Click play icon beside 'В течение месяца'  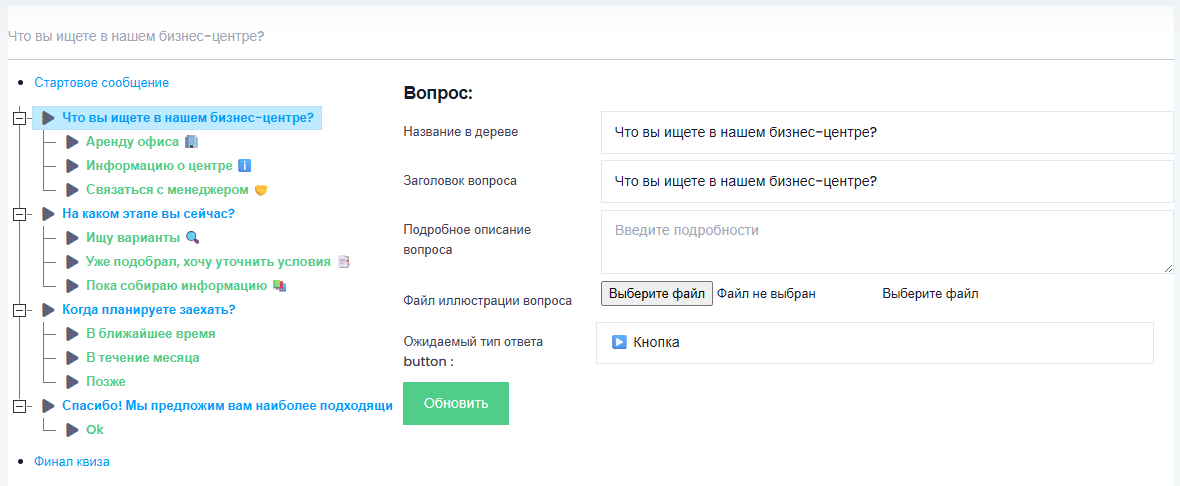point(72,358)
